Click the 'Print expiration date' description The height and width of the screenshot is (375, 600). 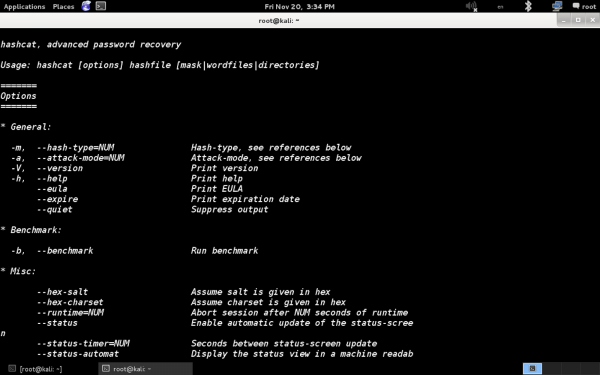[x=245, y=199]
